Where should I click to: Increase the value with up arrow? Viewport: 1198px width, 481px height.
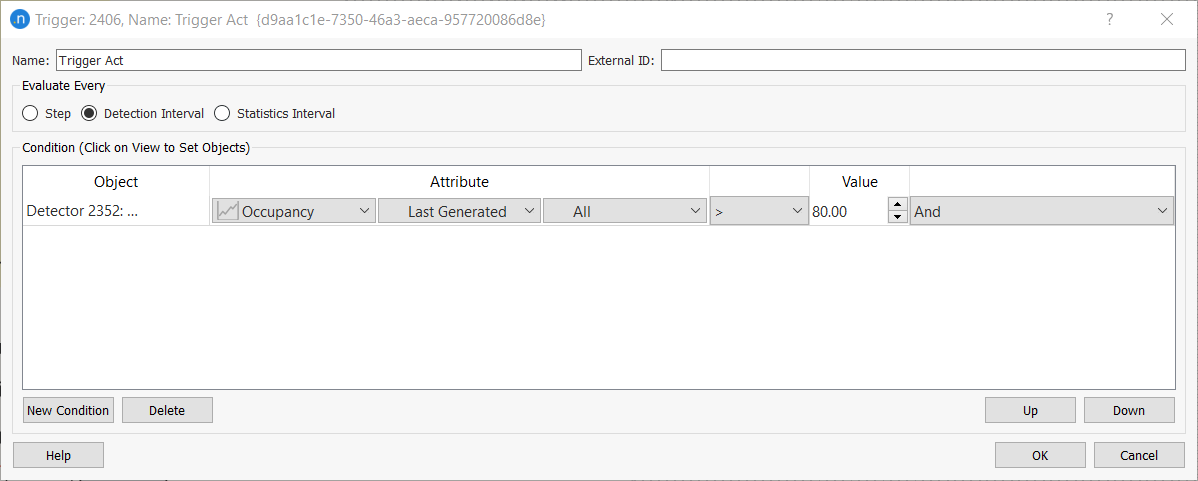tap(897, 205)
